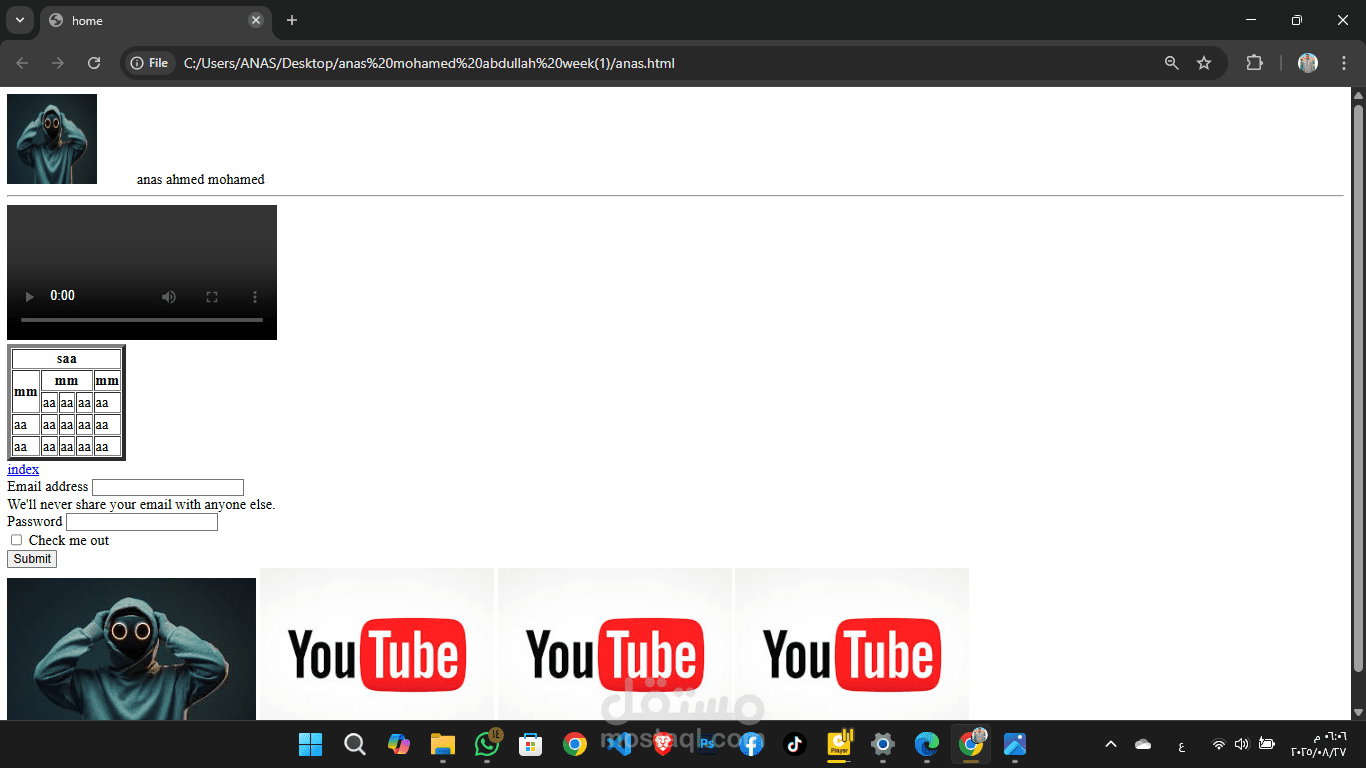View site information via the File chip
The width and height of the screenshot is (1366, 768).
pyautogui.click(x=149, y=63)
